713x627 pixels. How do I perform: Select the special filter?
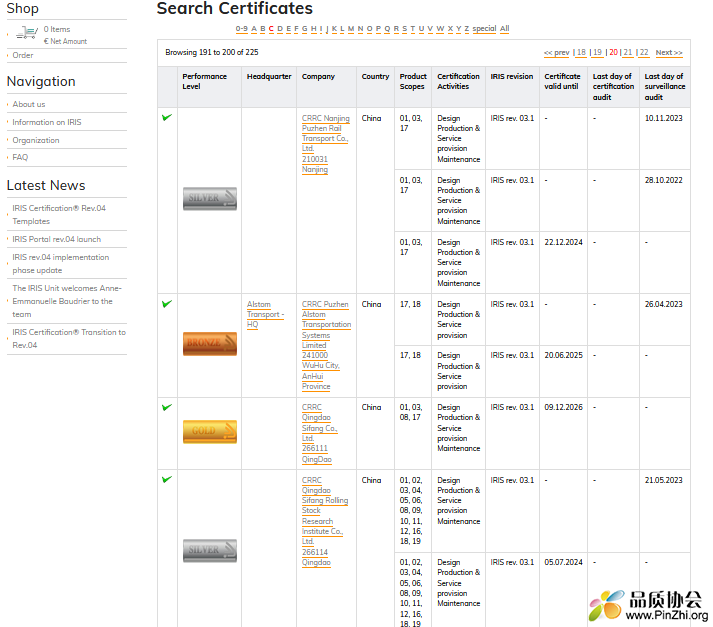[484, 29]
